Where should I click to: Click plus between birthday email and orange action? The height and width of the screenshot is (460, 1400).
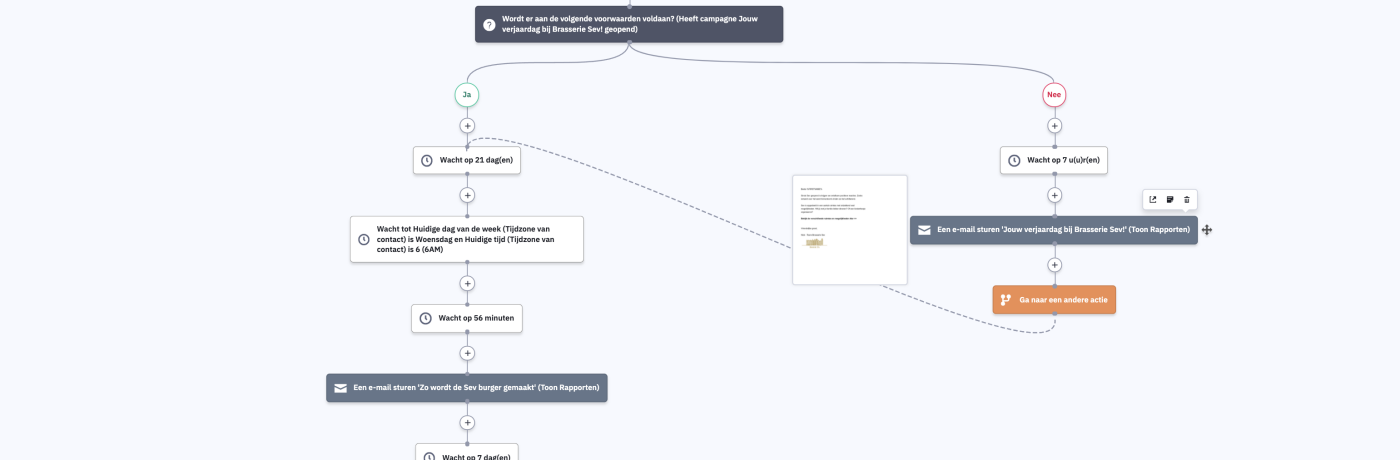[1054, 265]
